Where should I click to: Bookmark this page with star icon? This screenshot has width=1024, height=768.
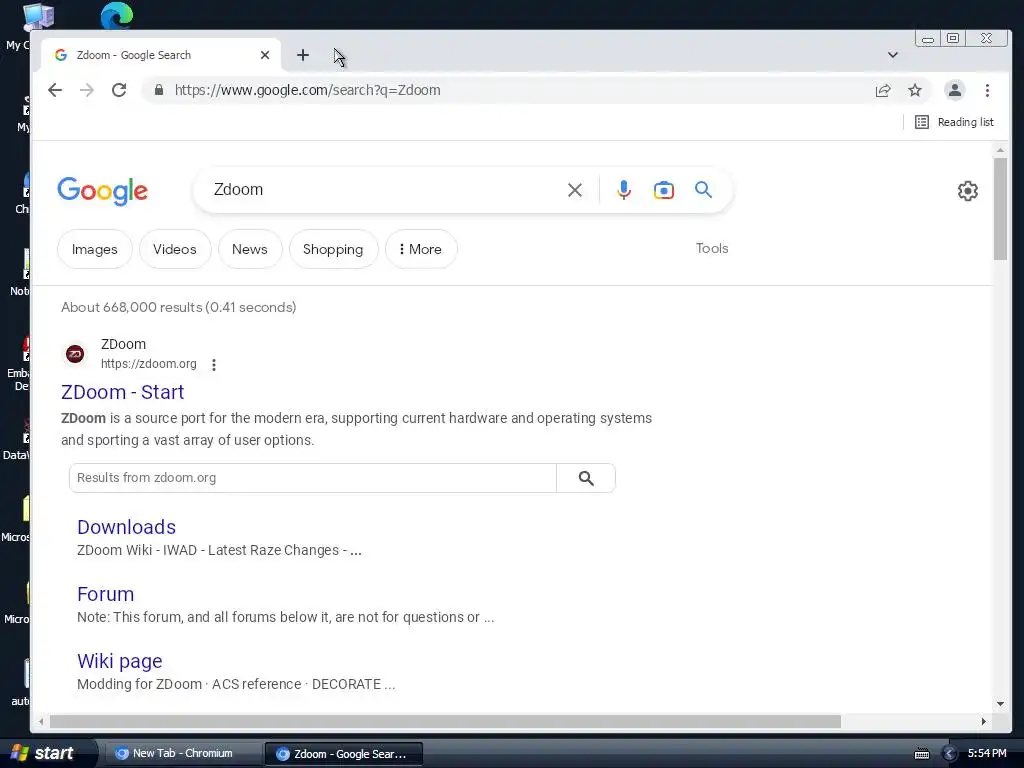pyautogui.click(x=915, y=90)
